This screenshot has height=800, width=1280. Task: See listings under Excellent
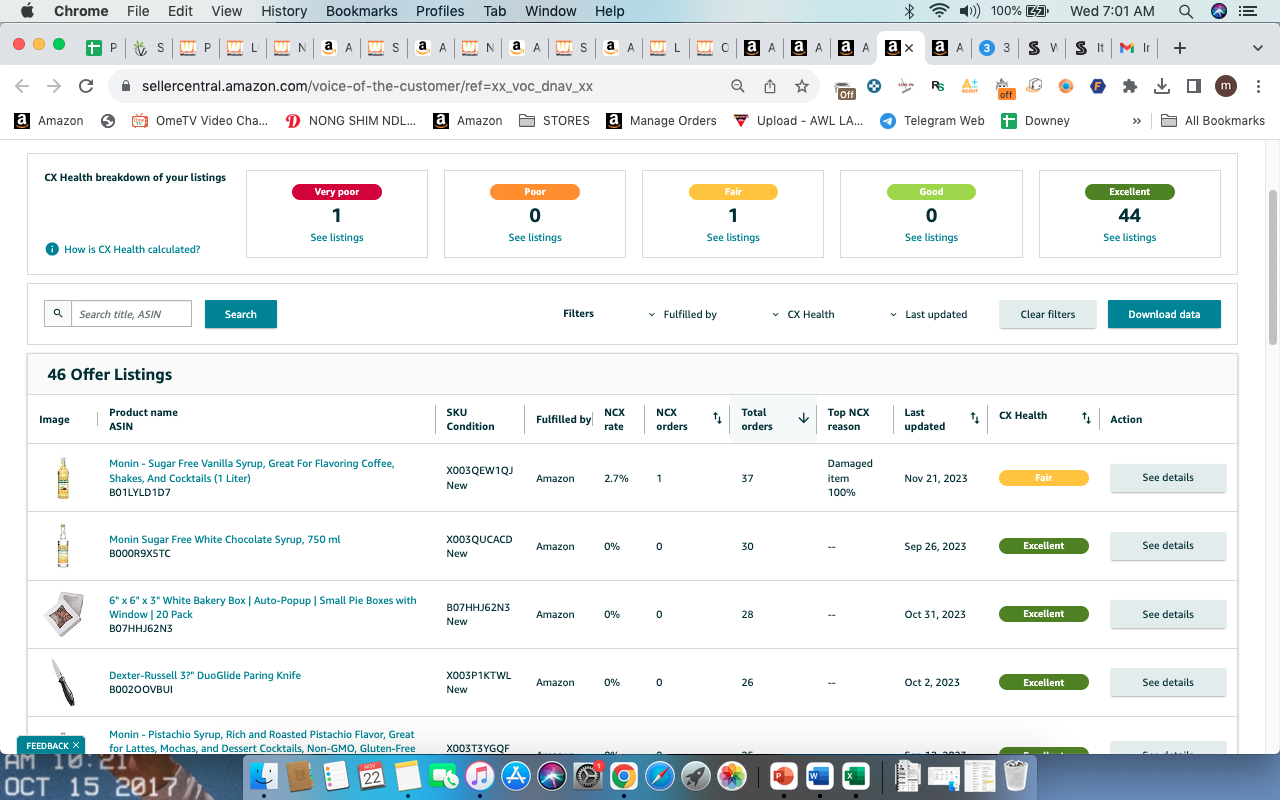1130,238
